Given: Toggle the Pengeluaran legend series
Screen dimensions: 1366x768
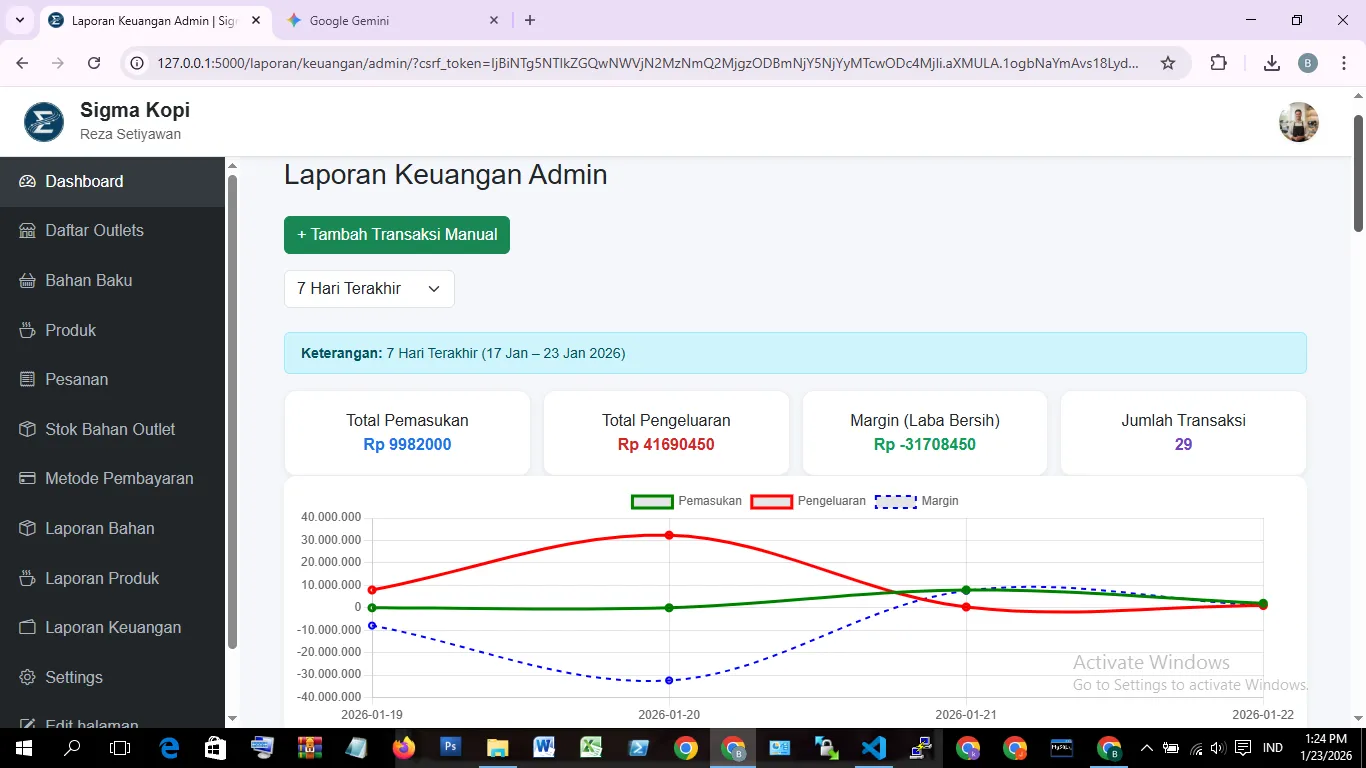Looking at the screenshot, I should pos(808,501).
